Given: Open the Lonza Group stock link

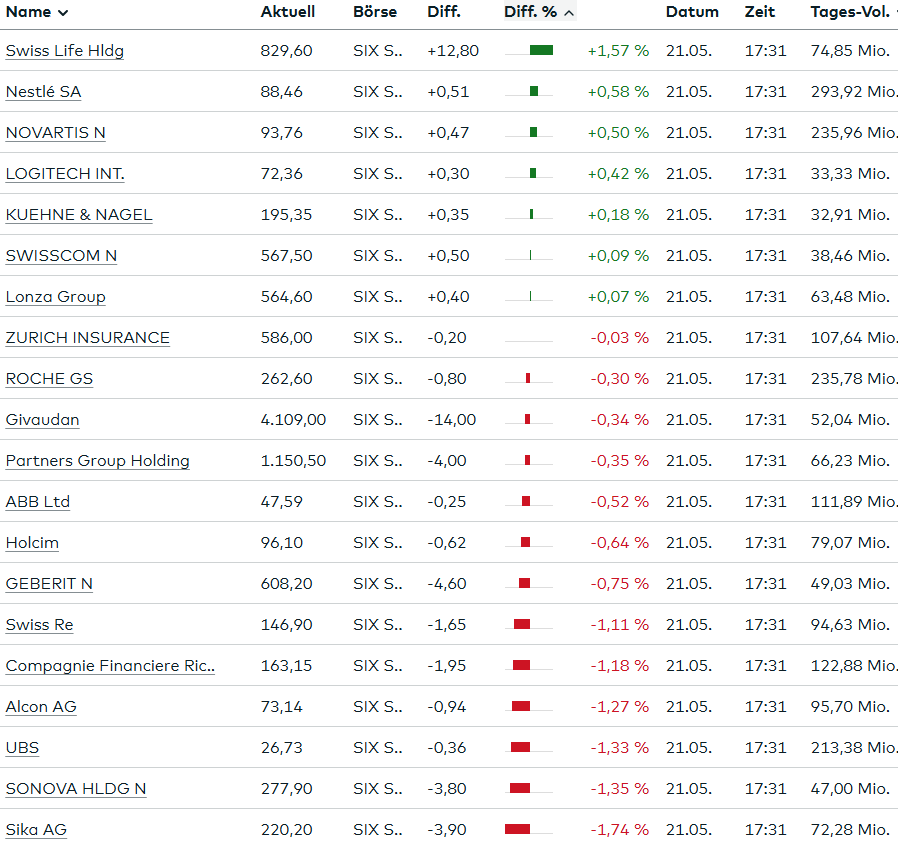Looking at the screenshot, I should pyautogui.click(x=56, y=297).
